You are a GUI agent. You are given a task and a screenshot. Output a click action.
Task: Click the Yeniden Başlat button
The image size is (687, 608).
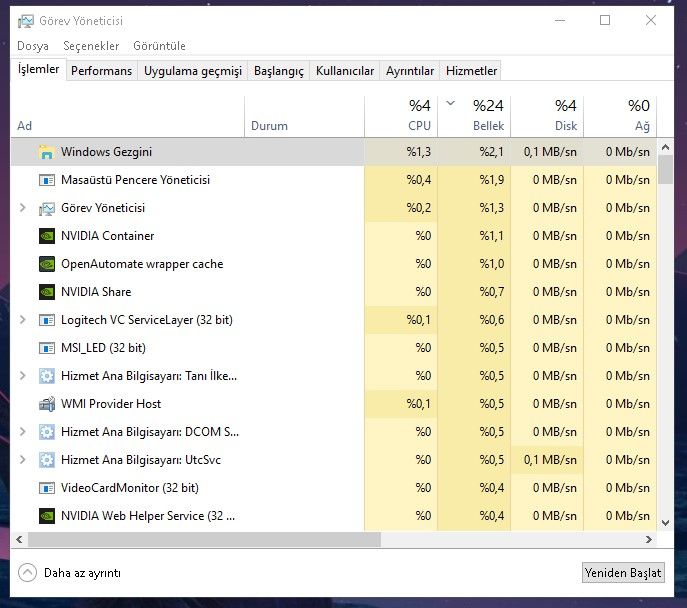click(x=623, y=573)
